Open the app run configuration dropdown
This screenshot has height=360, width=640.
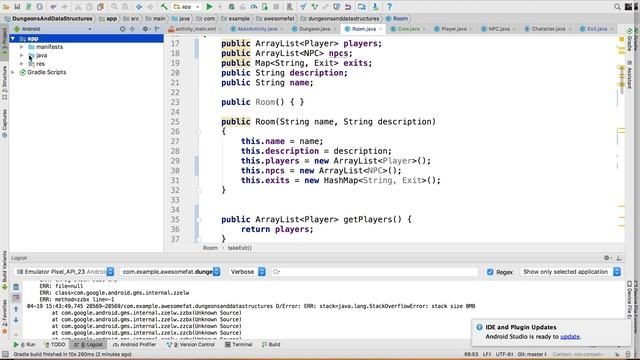tap(187, 7)
